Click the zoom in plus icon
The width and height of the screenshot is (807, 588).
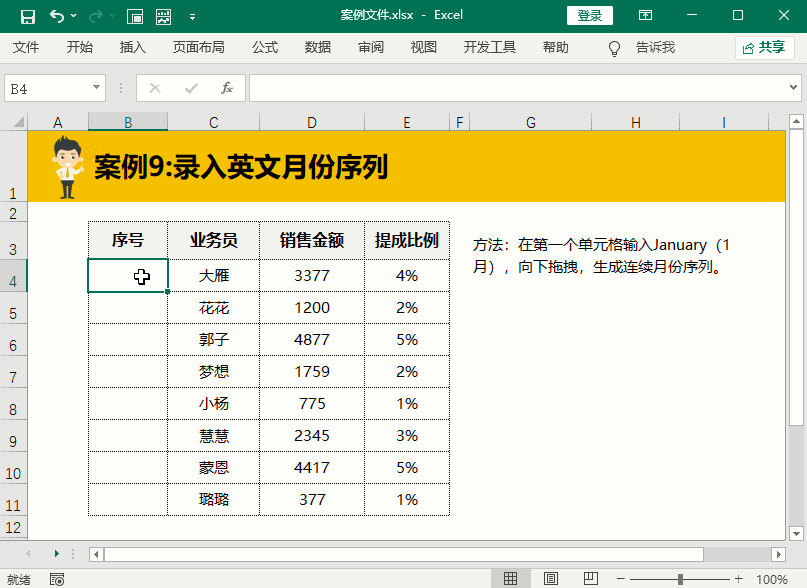click(739, 579)
